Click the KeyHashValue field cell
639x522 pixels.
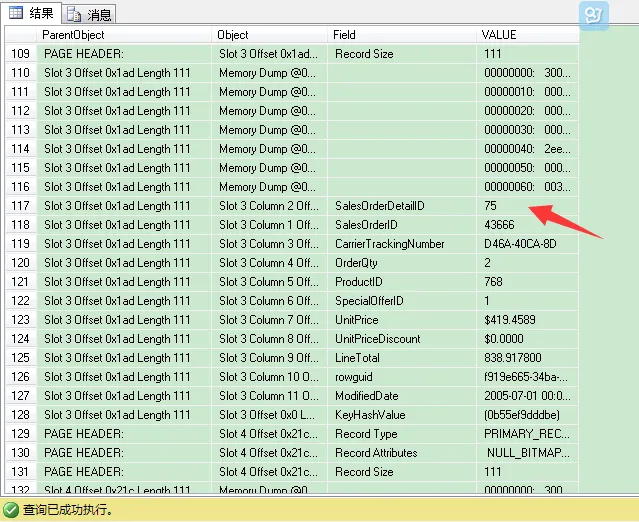click(402, 415)
